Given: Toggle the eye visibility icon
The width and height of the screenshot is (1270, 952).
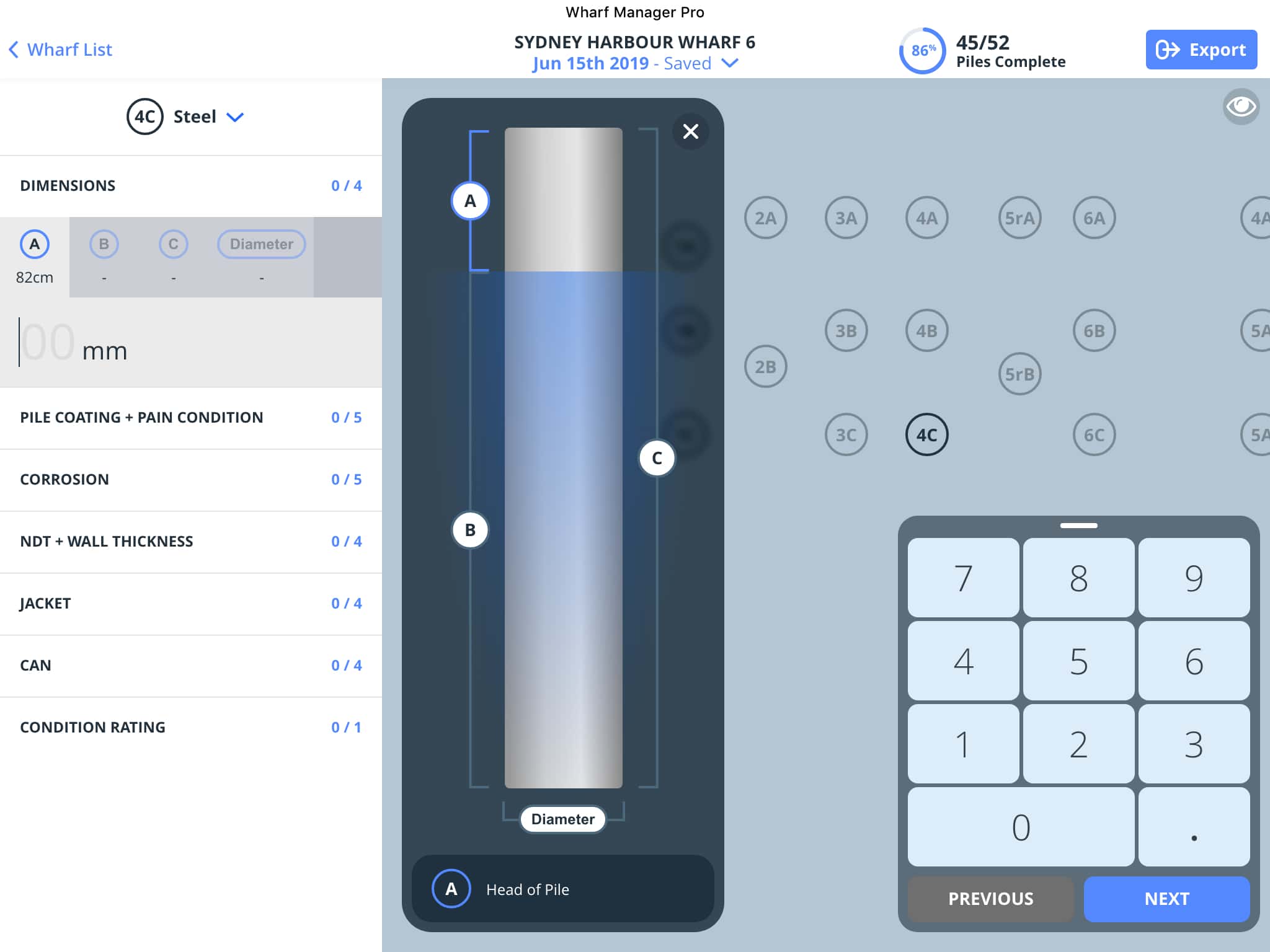Looking at the screenshot, I should (x=1241, y=107).
